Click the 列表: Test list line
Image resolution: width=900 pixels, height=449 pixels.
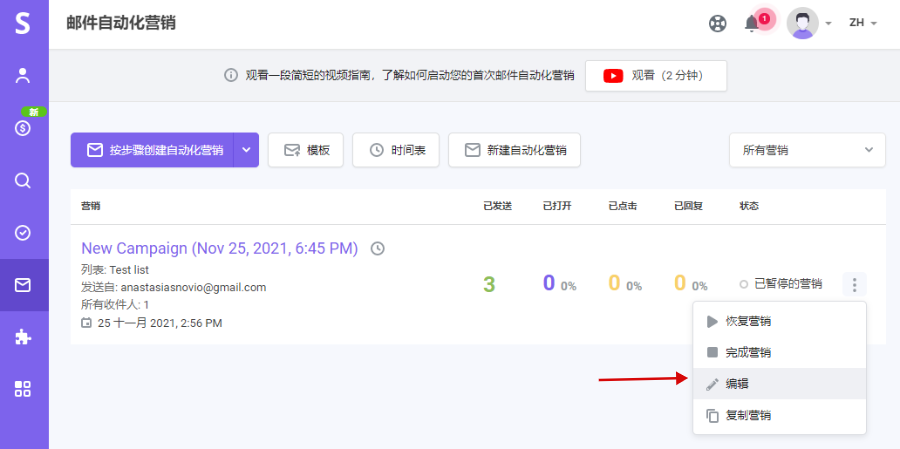[115, 269]
